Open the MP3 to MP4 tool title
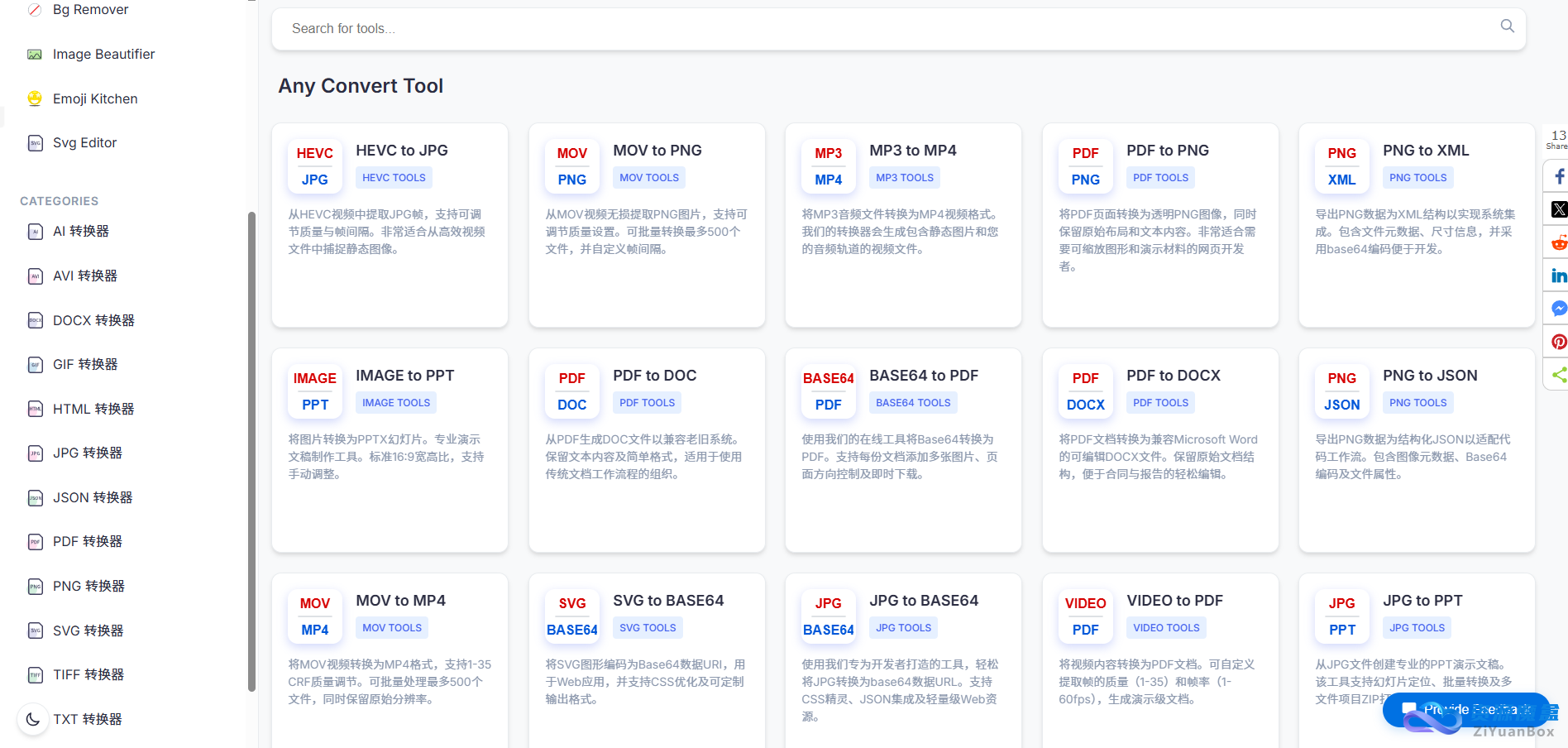 click(912, 151)
